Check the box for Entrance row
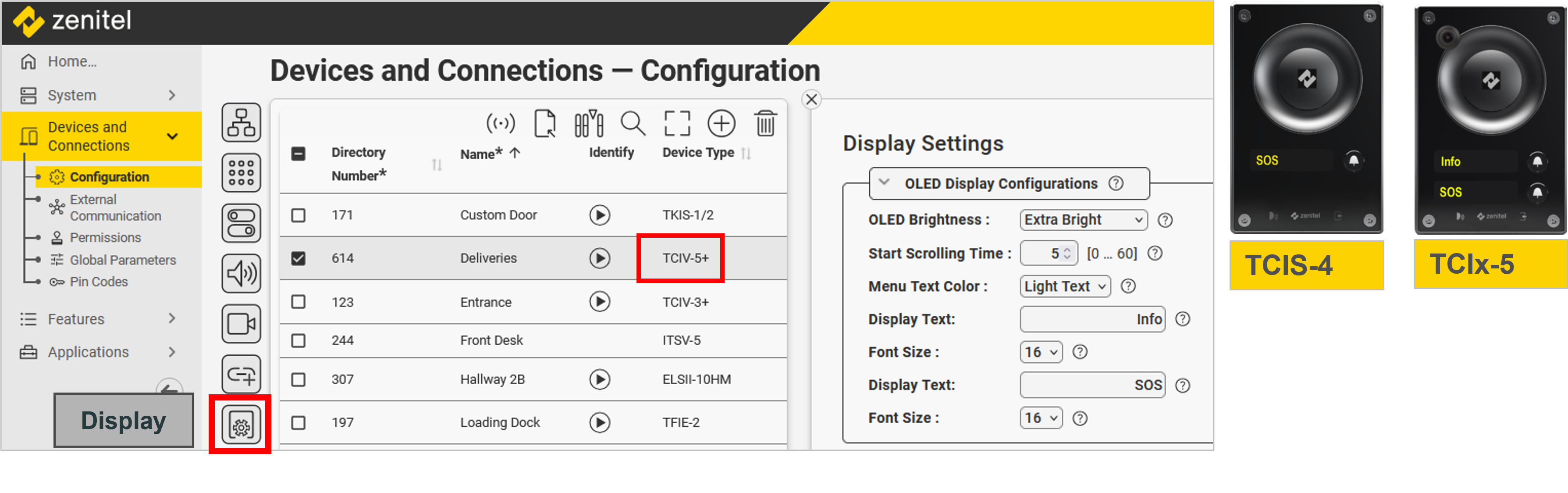 click(298, 302)
